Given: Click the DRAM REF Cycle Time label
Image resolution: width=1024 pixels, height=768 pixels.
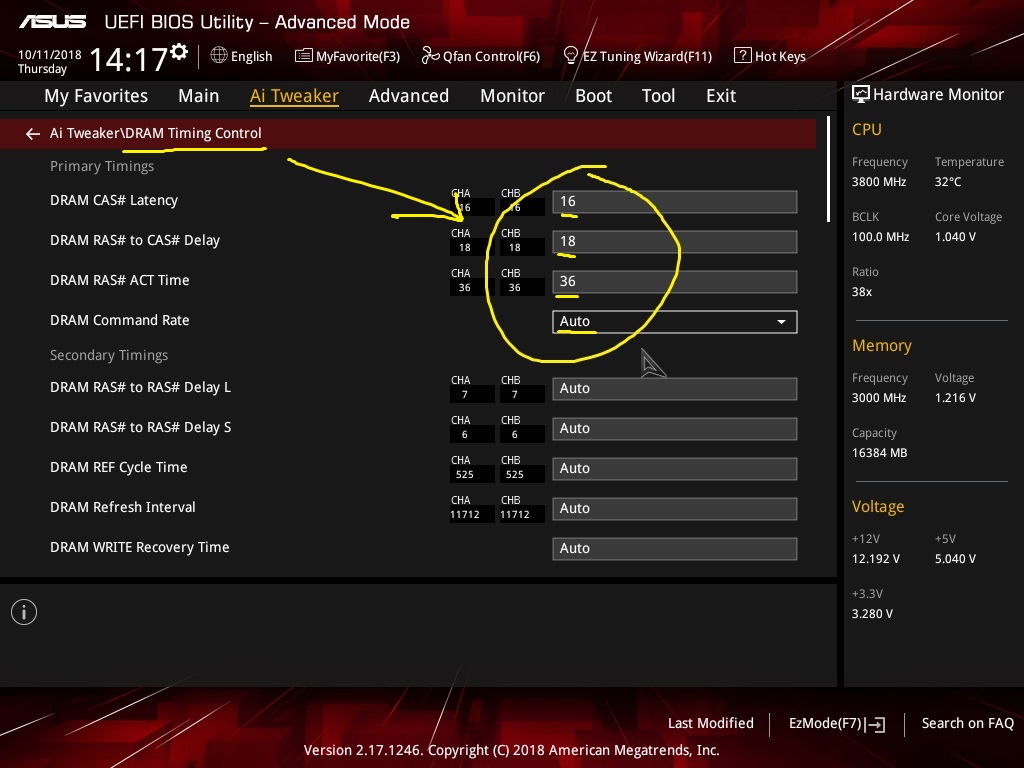Looking at the screenshot, I should (x=118, y=467).
